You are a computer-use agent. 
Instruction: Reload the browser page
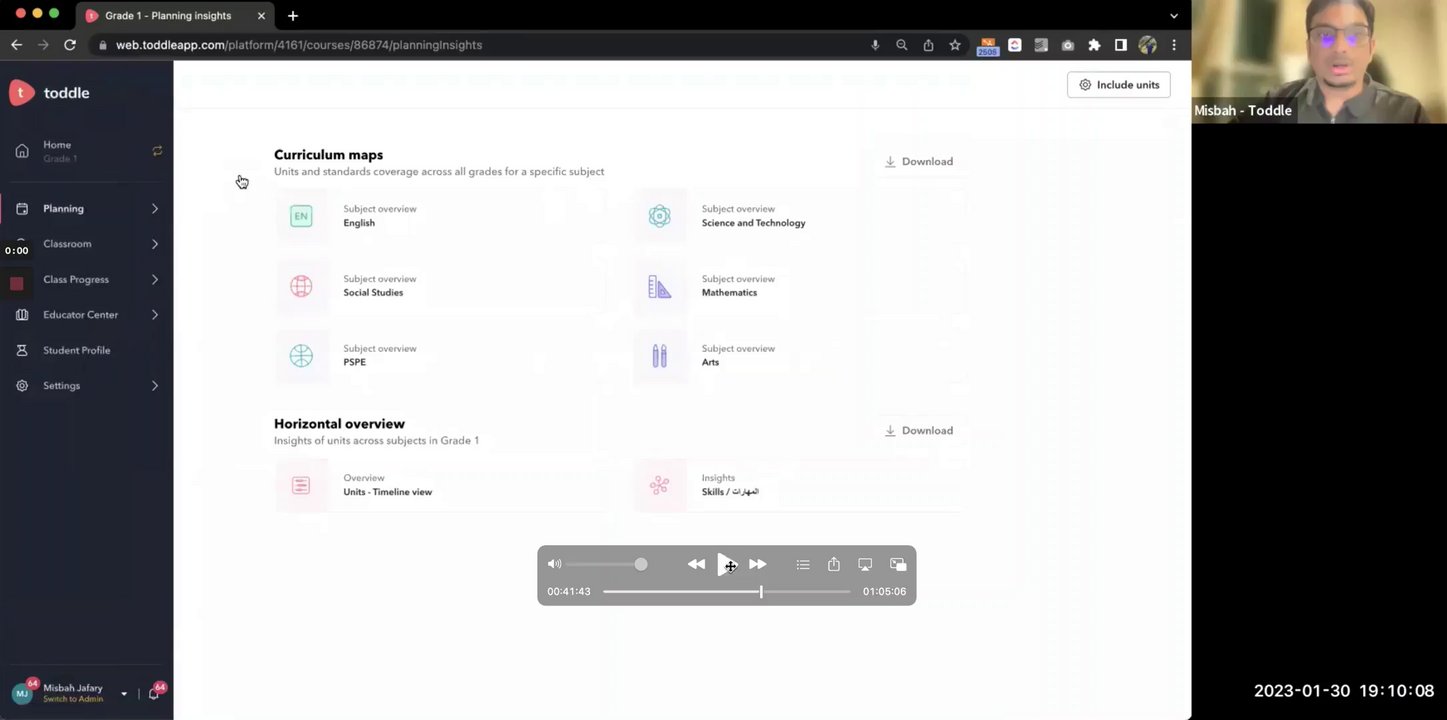pyautogui.click(x=70, y=45)
